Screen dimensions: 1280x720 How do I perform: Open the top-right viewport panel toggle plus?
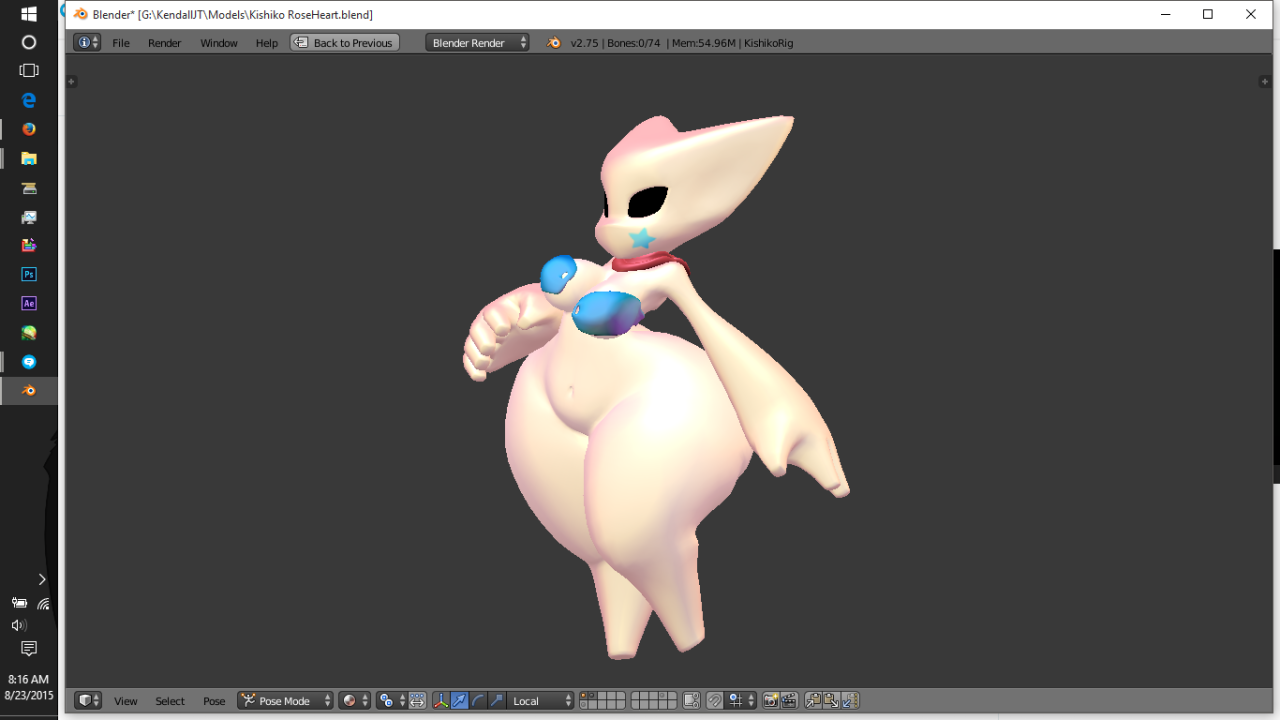pyautogui.click(x=1264, y=81)
